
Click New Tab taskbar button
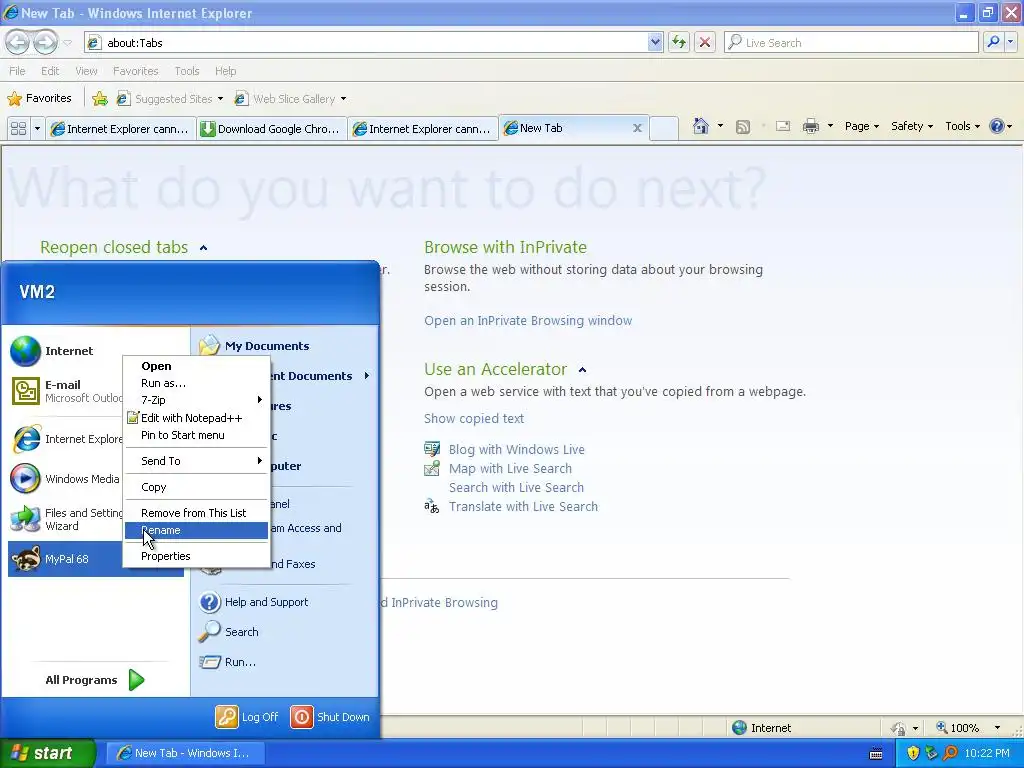pyautogui.click(x=185, y=753)
